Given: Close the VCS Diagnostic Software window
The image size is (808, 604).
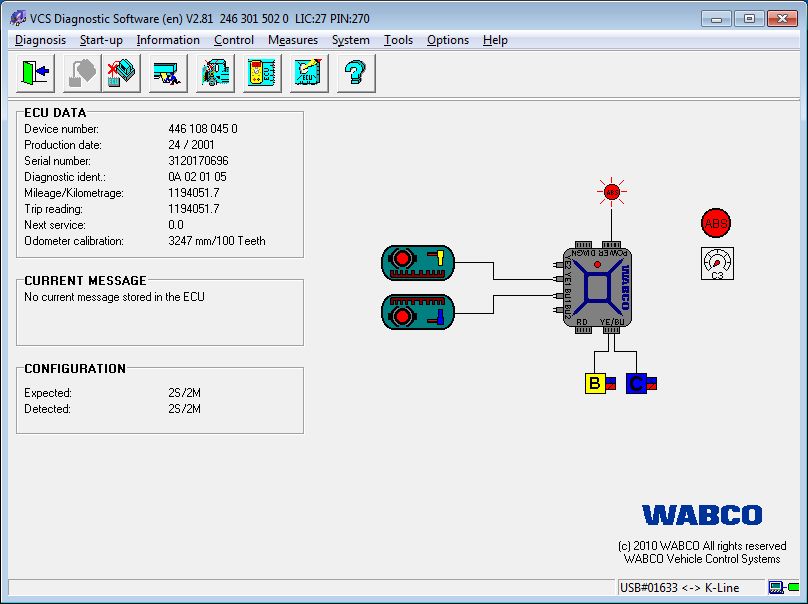Looking at the screenshot, I should tap(782, 19).
